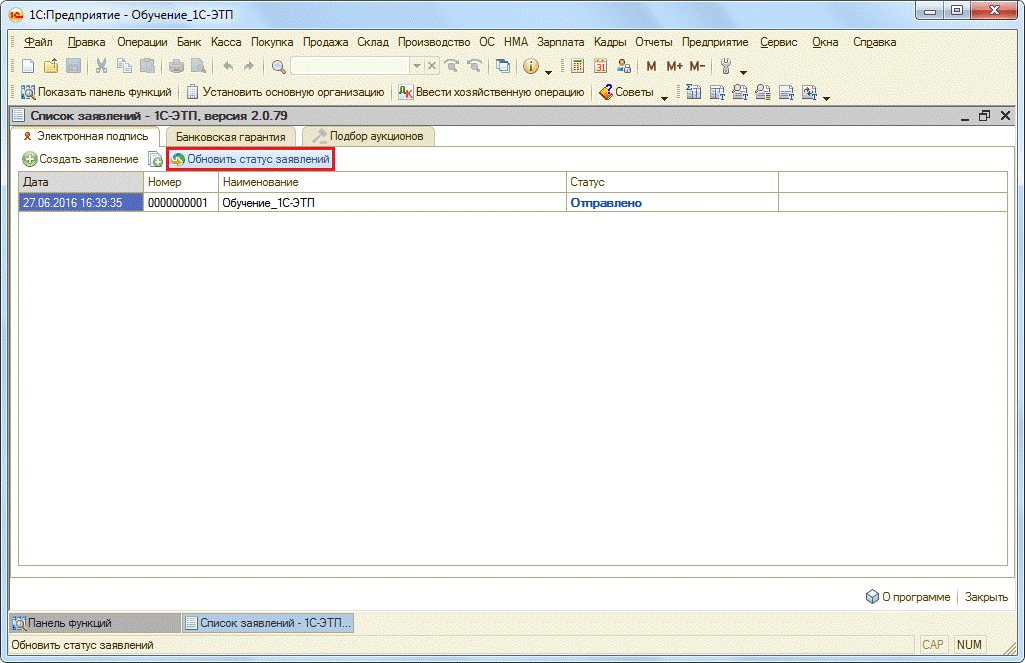Click the Обучение_1С-ЭТП name cell
1025x663 pixels.
(392, 203)
